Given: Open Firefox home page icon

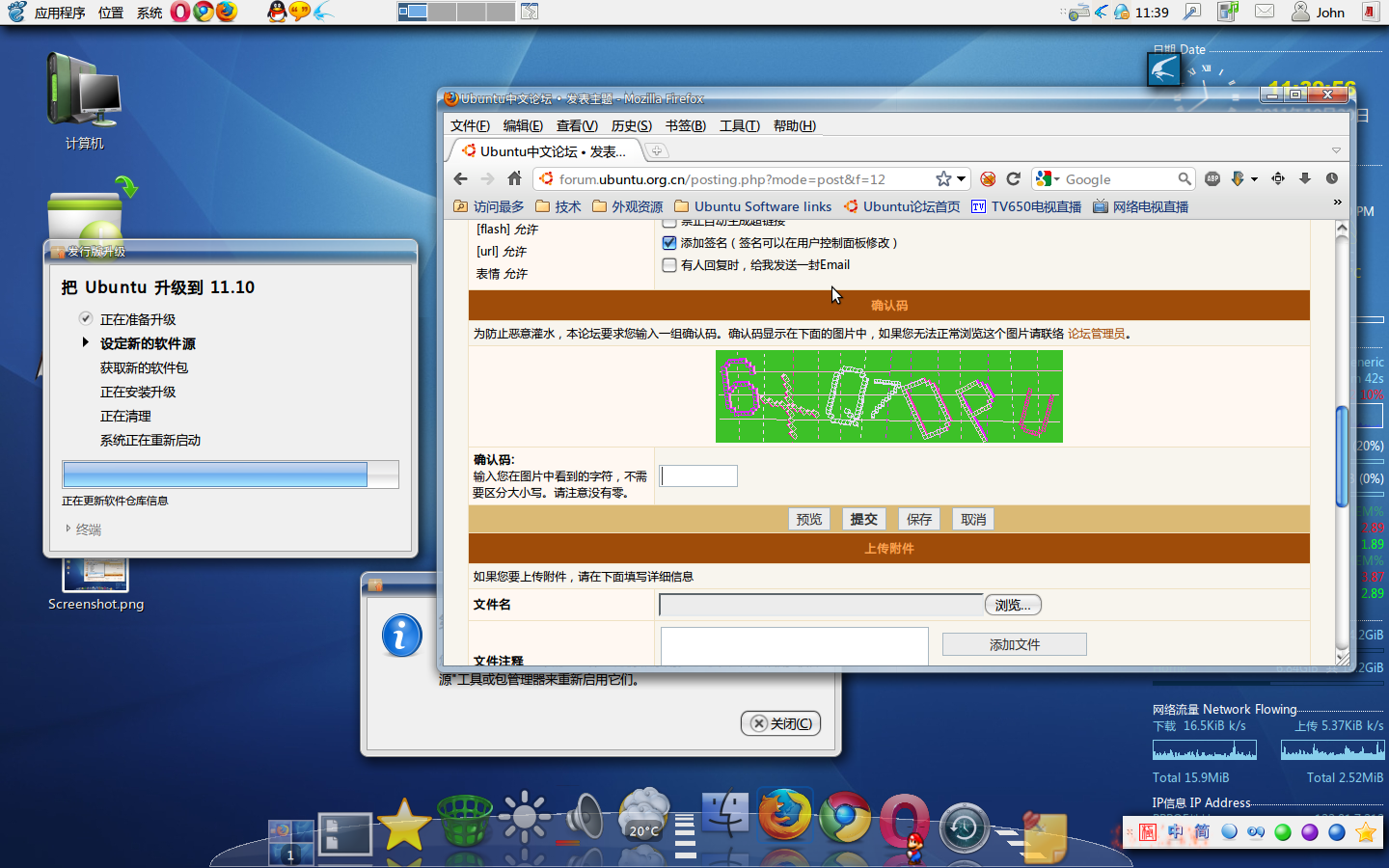Looking at the screenshot, I should tap(514, 178).
